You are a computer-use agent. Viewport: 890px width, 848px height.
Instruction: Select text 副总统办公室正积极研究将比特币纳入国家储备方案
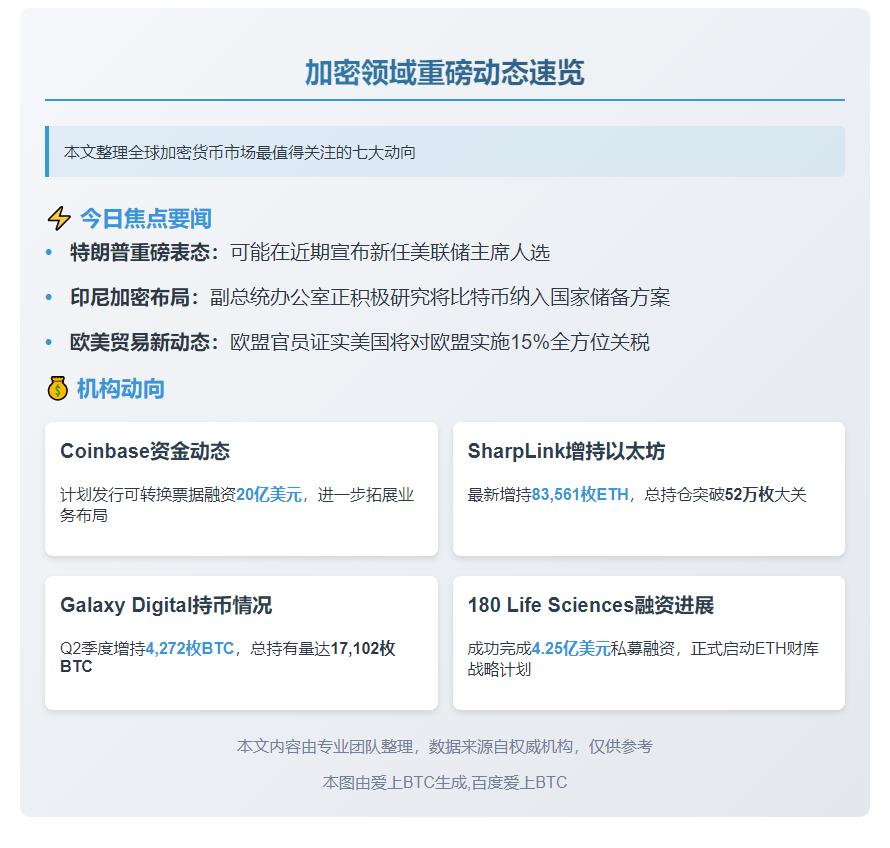click(x=440, y=297)
